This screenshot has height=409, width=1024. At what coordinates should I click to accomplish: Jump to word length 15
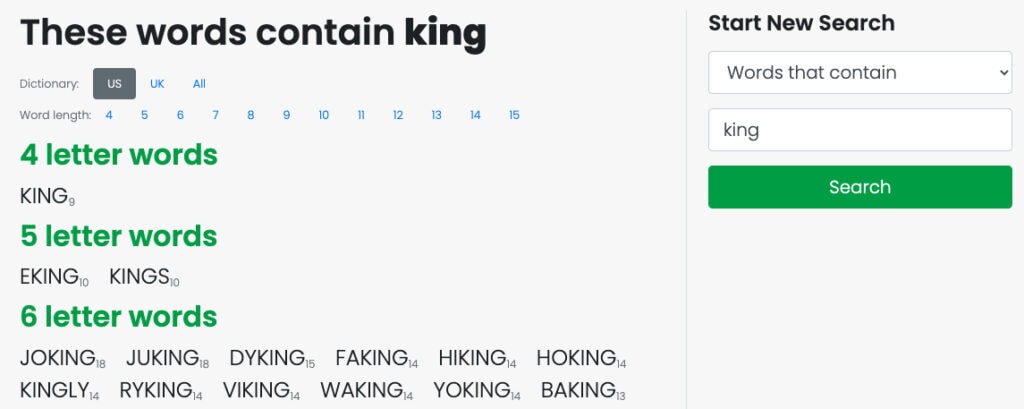[x=515, y=115]
